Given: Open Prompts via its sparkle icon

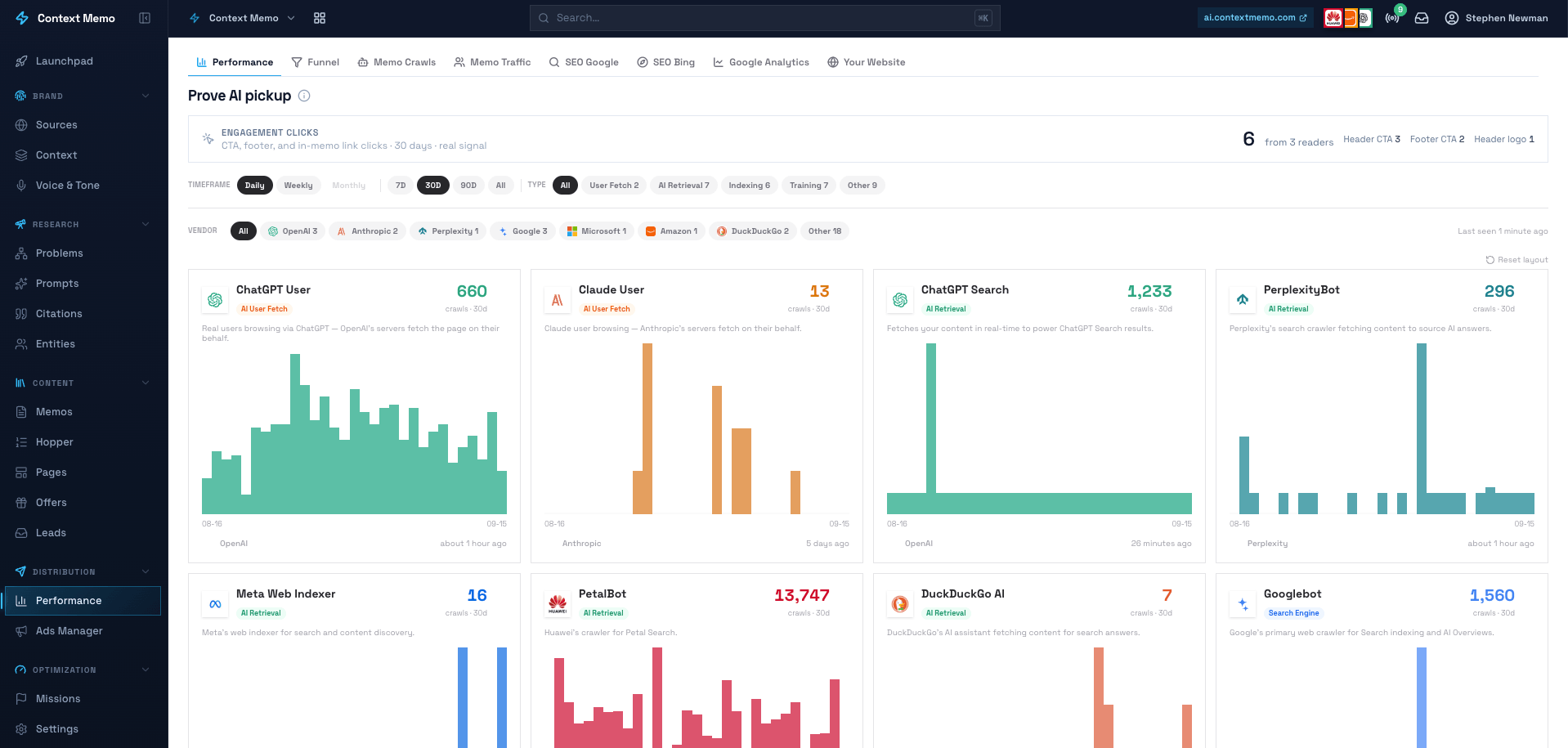Looking at the screenshot, I should [21, 284].
